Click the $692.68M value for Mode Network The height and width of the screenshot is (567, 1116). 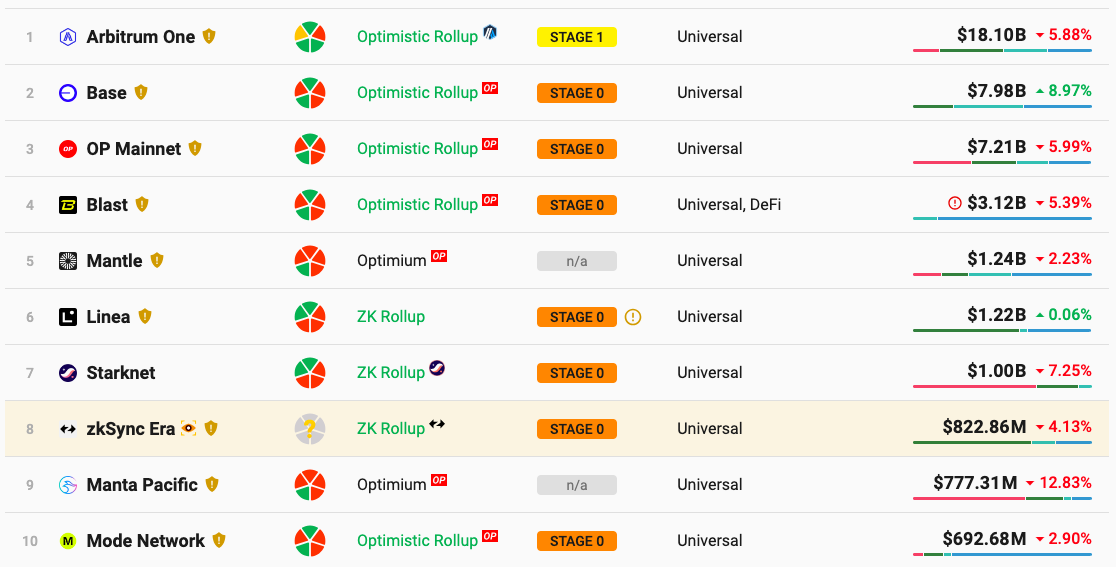click(x=984, y=540)
